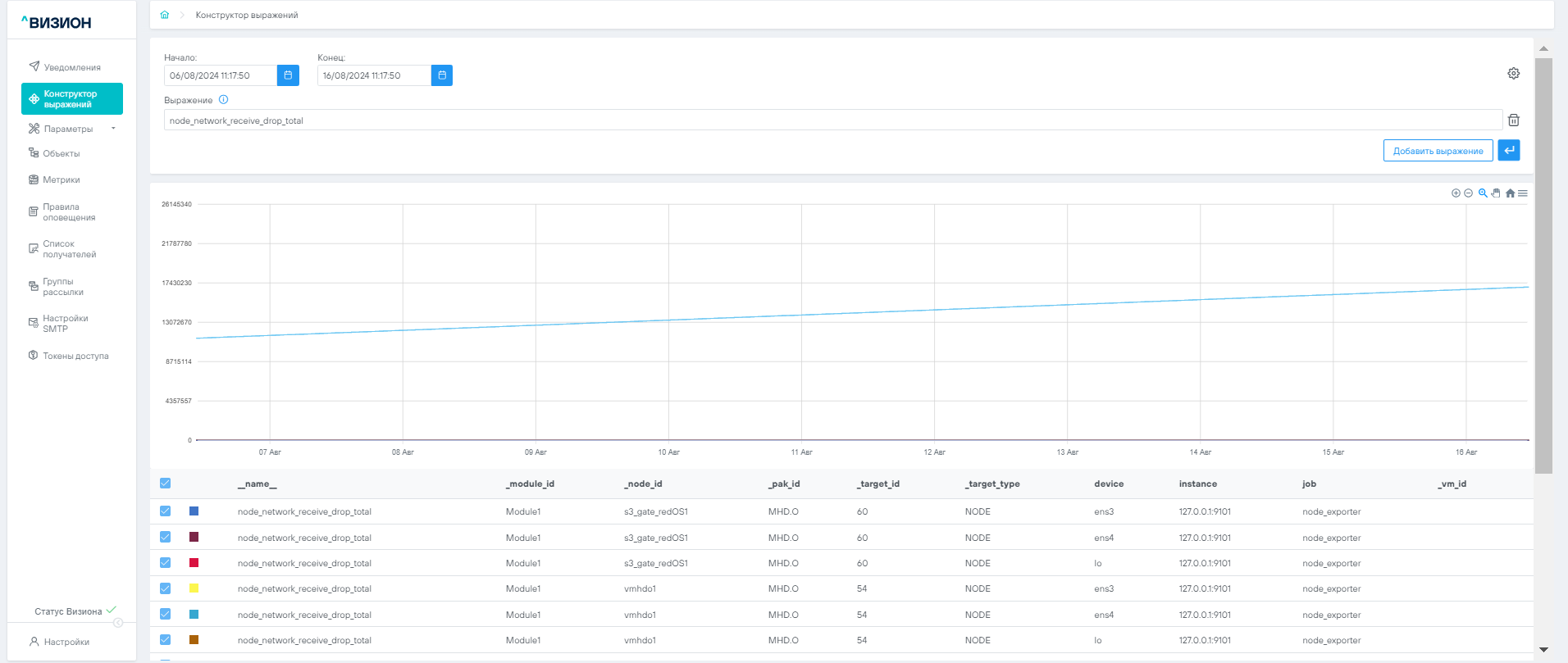1568x663 pixels.
Task: Uncheck the first row with device ens3
Action: coord(166,511)
